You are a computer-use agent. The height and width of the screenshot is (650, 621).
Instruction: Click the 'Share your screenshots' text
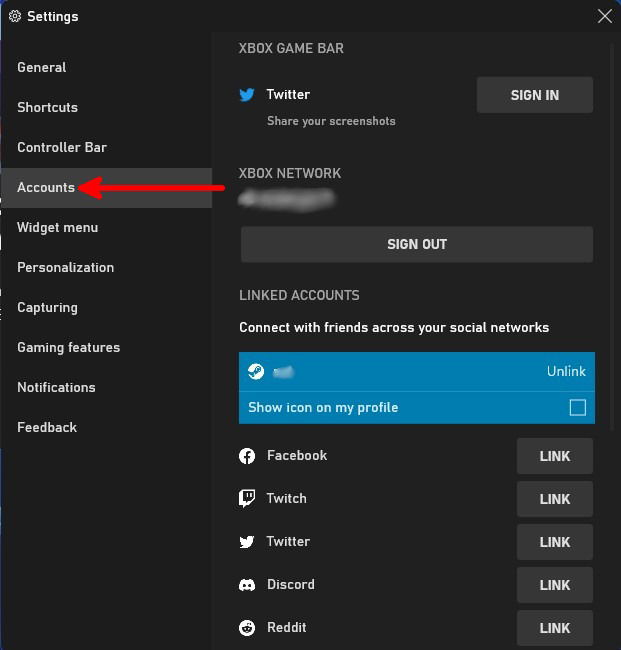(331, 121)
